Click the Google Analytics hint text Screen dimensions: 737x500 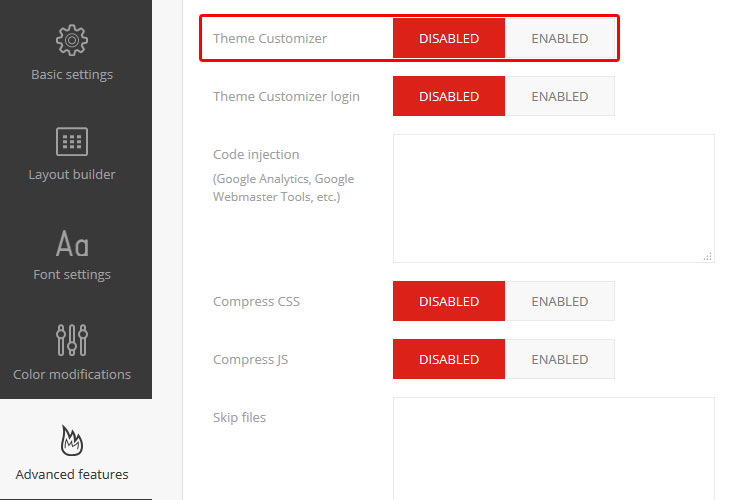point(283,188)
